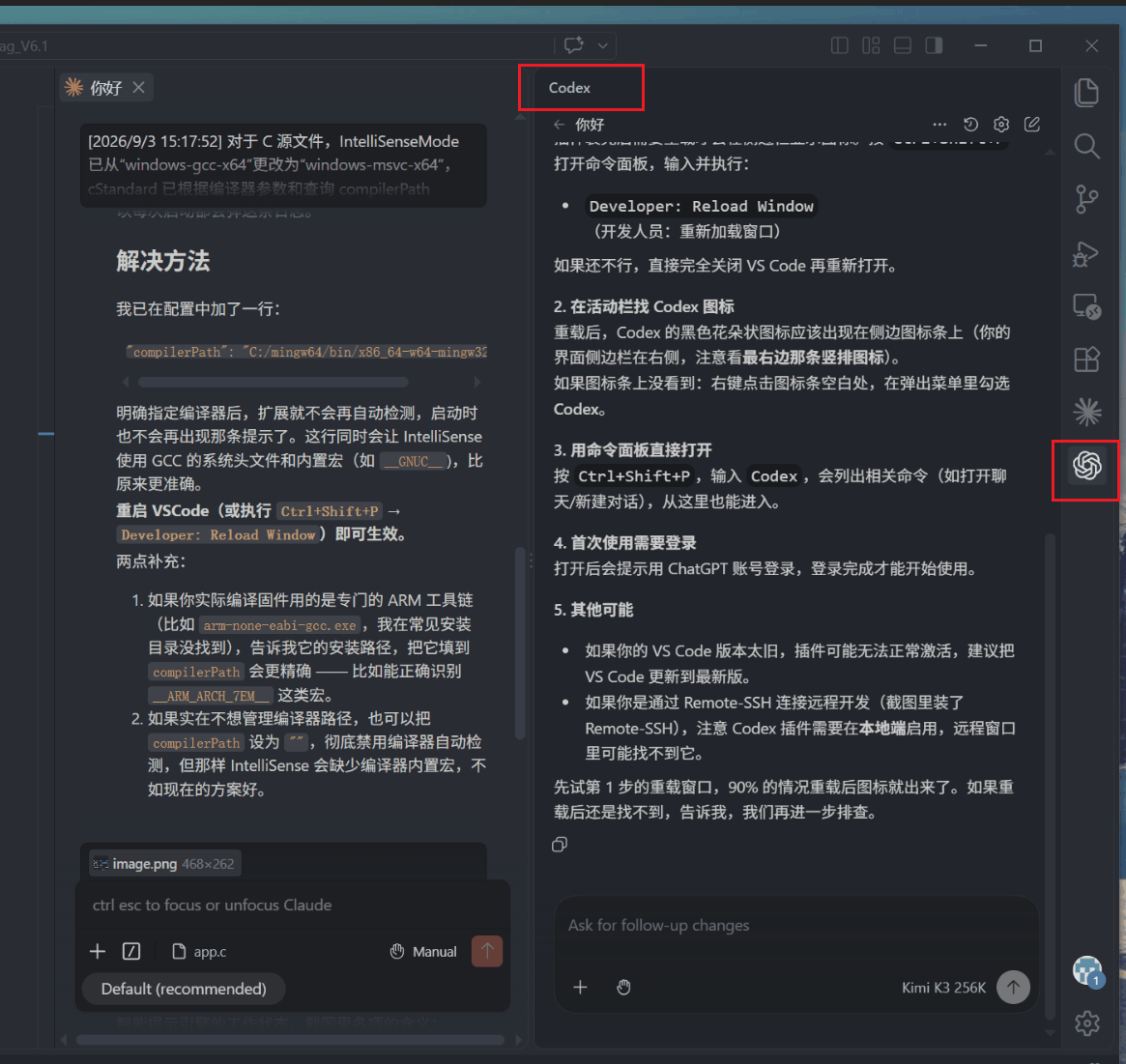Open the Explorer files icon in activity bar
1126x1064 pixels.
[x=1086, y=93]
